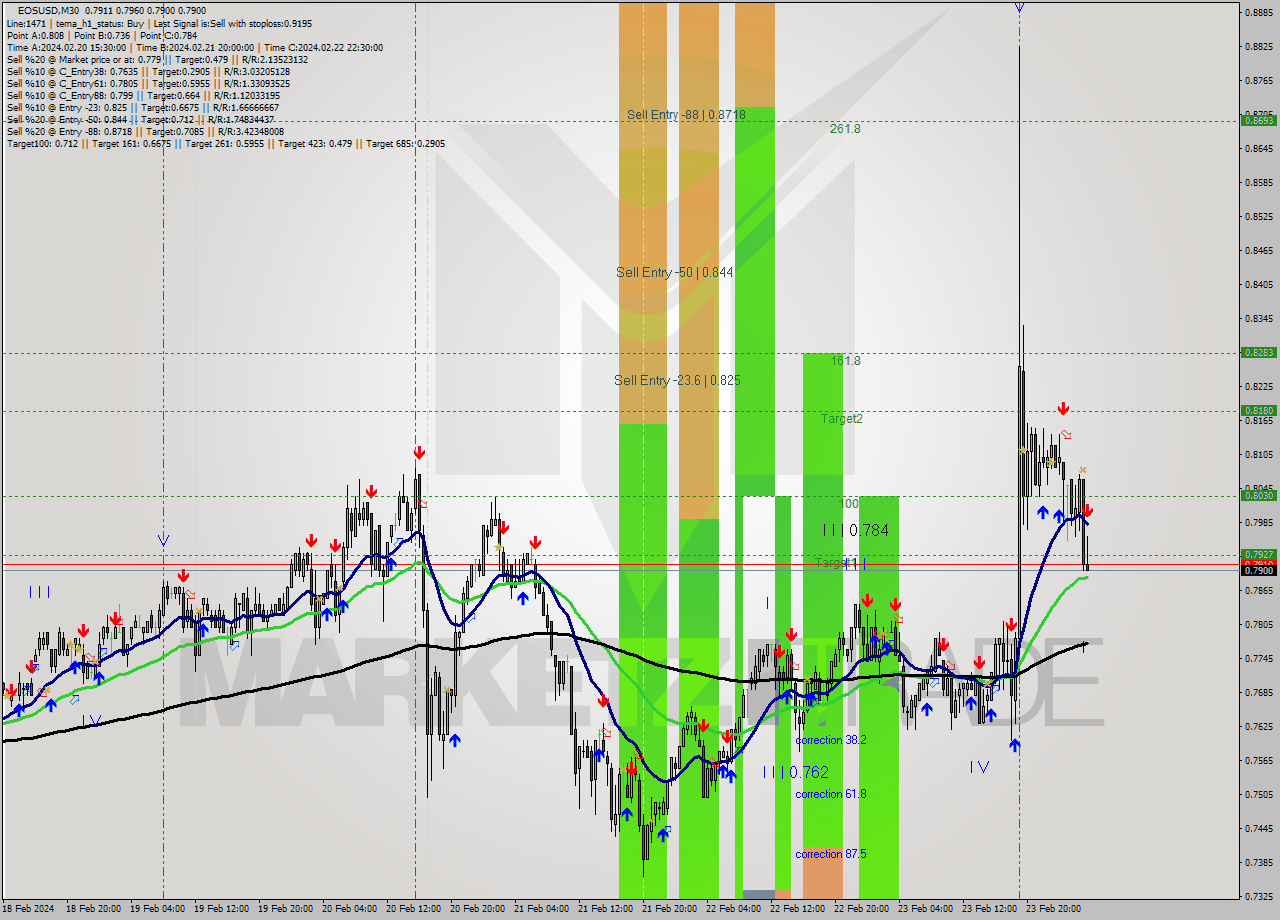Click the blue 'V' wave marker at chart top
Screen dimensions: 1280x920
(1019, 8)
